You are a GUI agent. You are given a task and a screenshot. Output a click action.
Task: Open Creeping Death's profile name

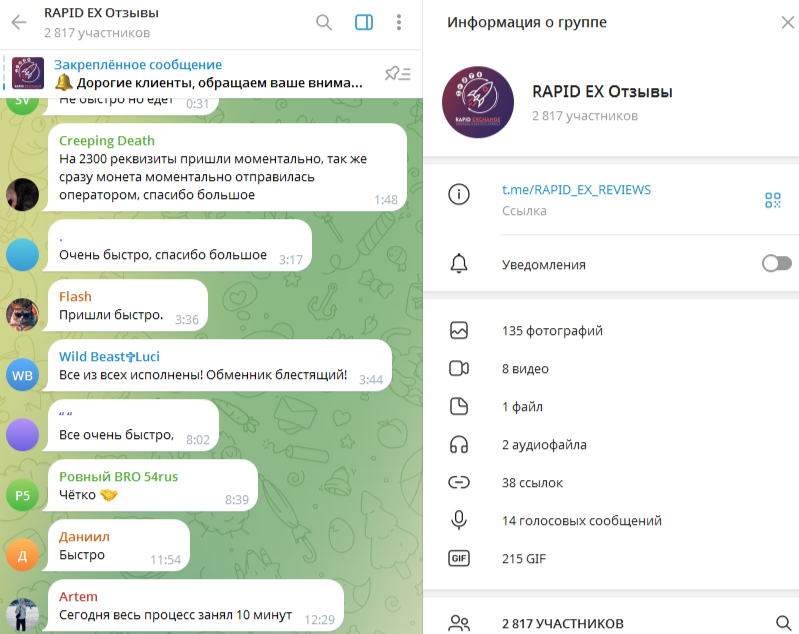point(106,141)
